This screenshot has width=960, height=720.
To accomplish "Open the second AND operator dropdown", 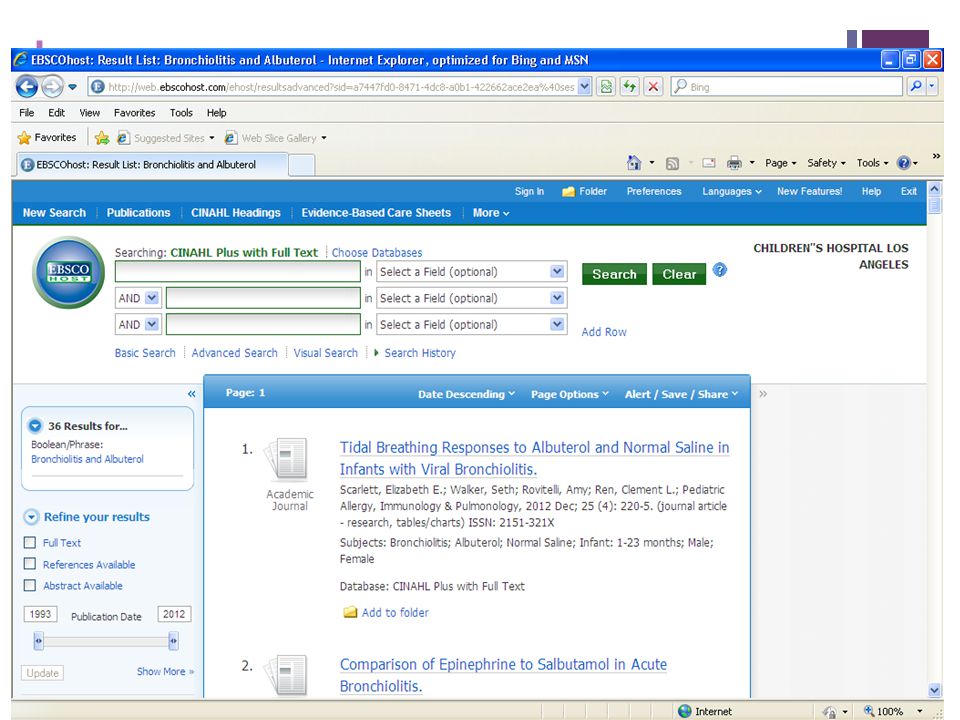I will click(x=138, y=324).
